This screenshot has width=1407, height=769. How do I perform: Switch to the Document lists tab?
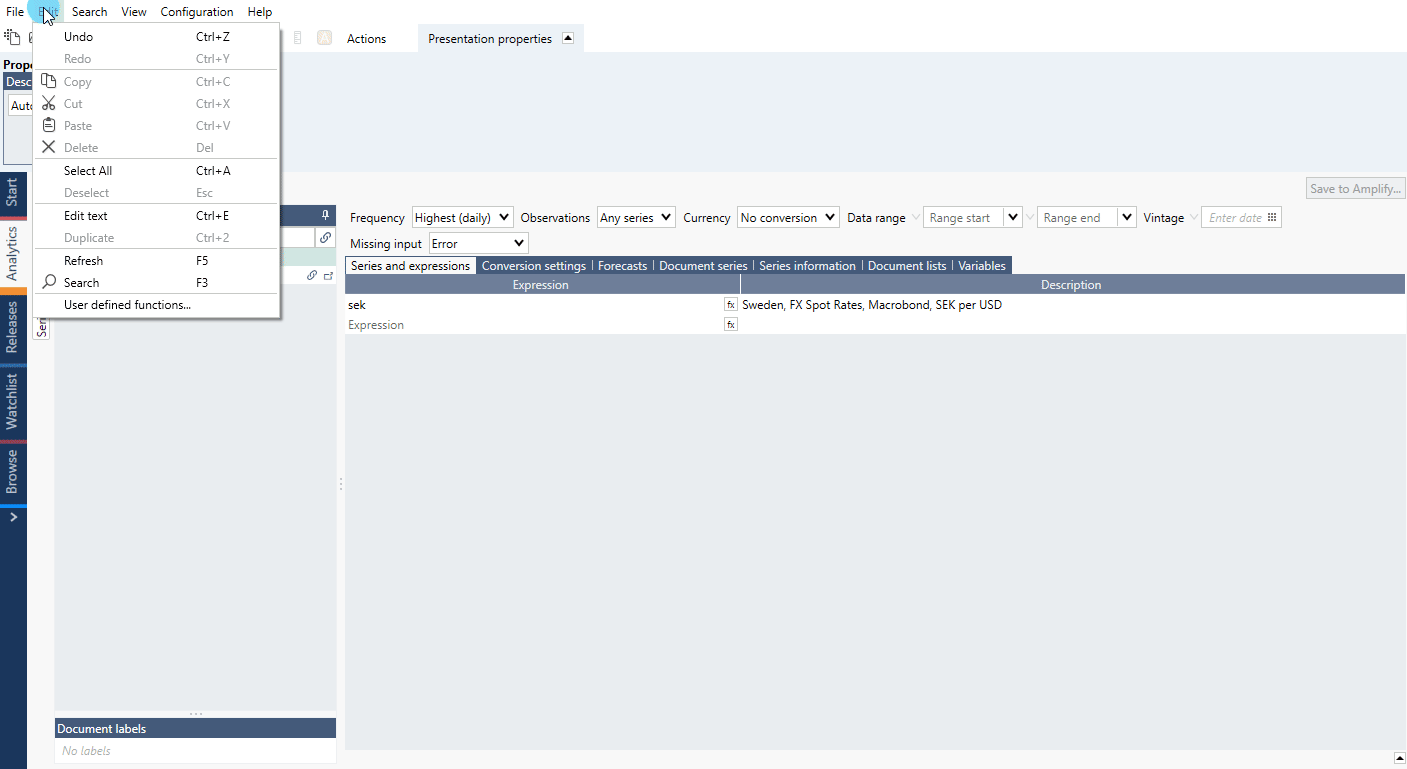coord(907,266)
